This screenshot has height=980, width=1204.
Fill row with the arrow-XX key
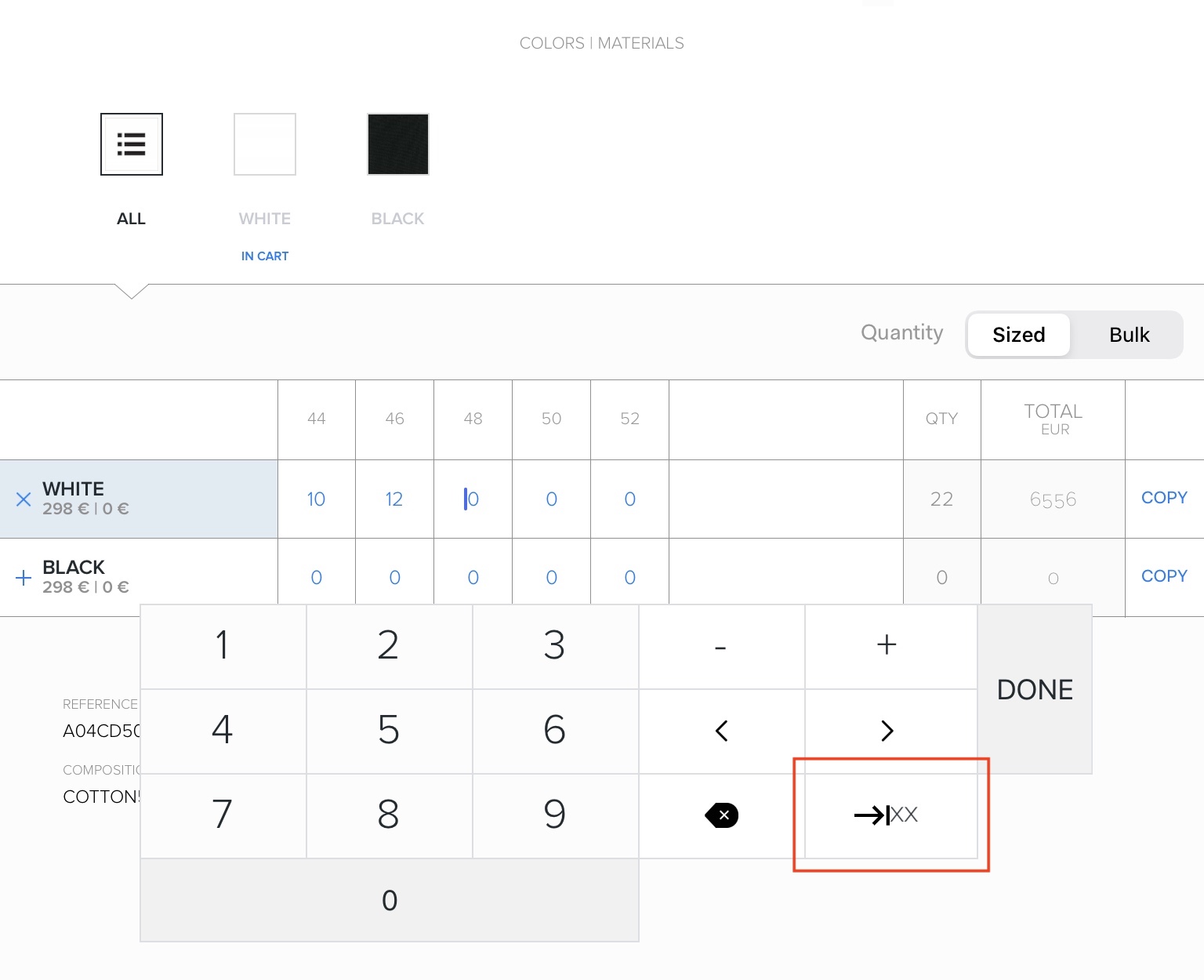(890, 815)
